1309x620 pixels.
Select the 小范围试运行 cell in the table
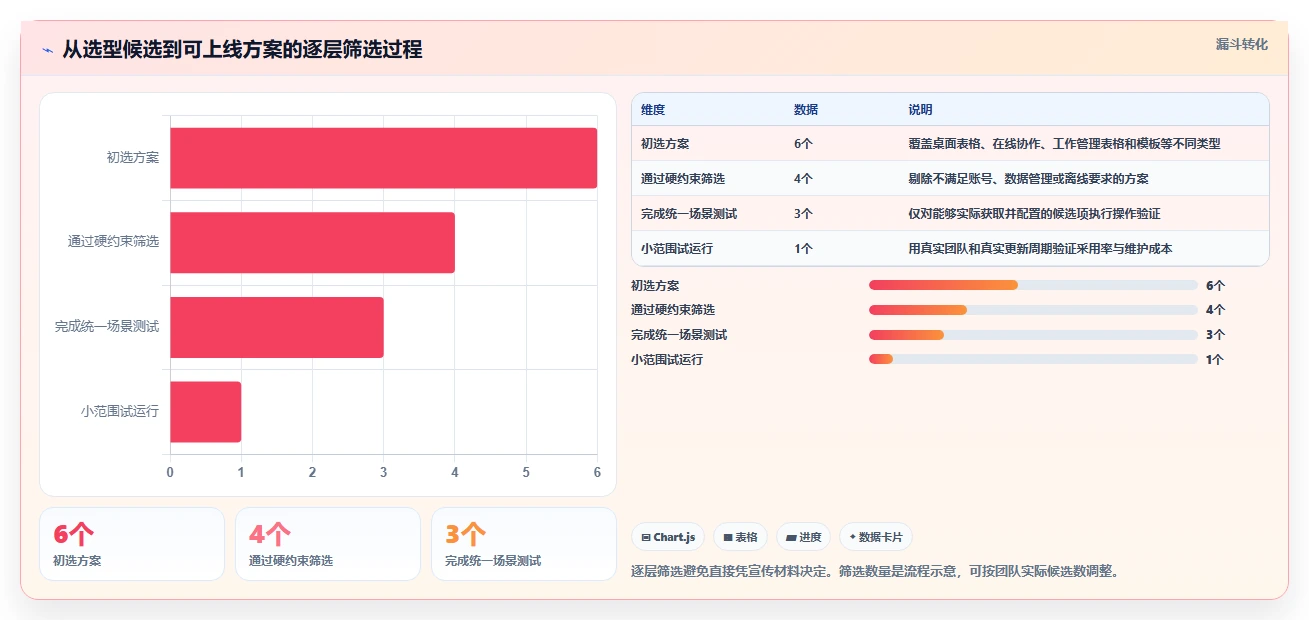point(677,249)
